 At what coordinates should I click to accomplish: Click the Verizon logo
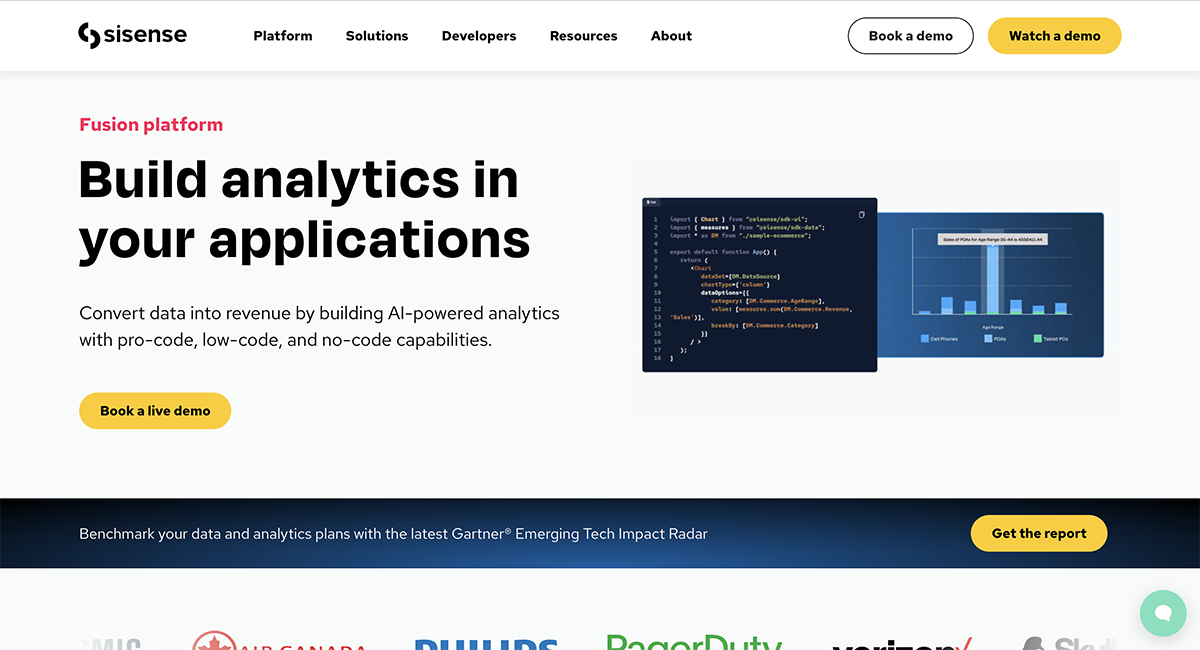pos(901,643)
